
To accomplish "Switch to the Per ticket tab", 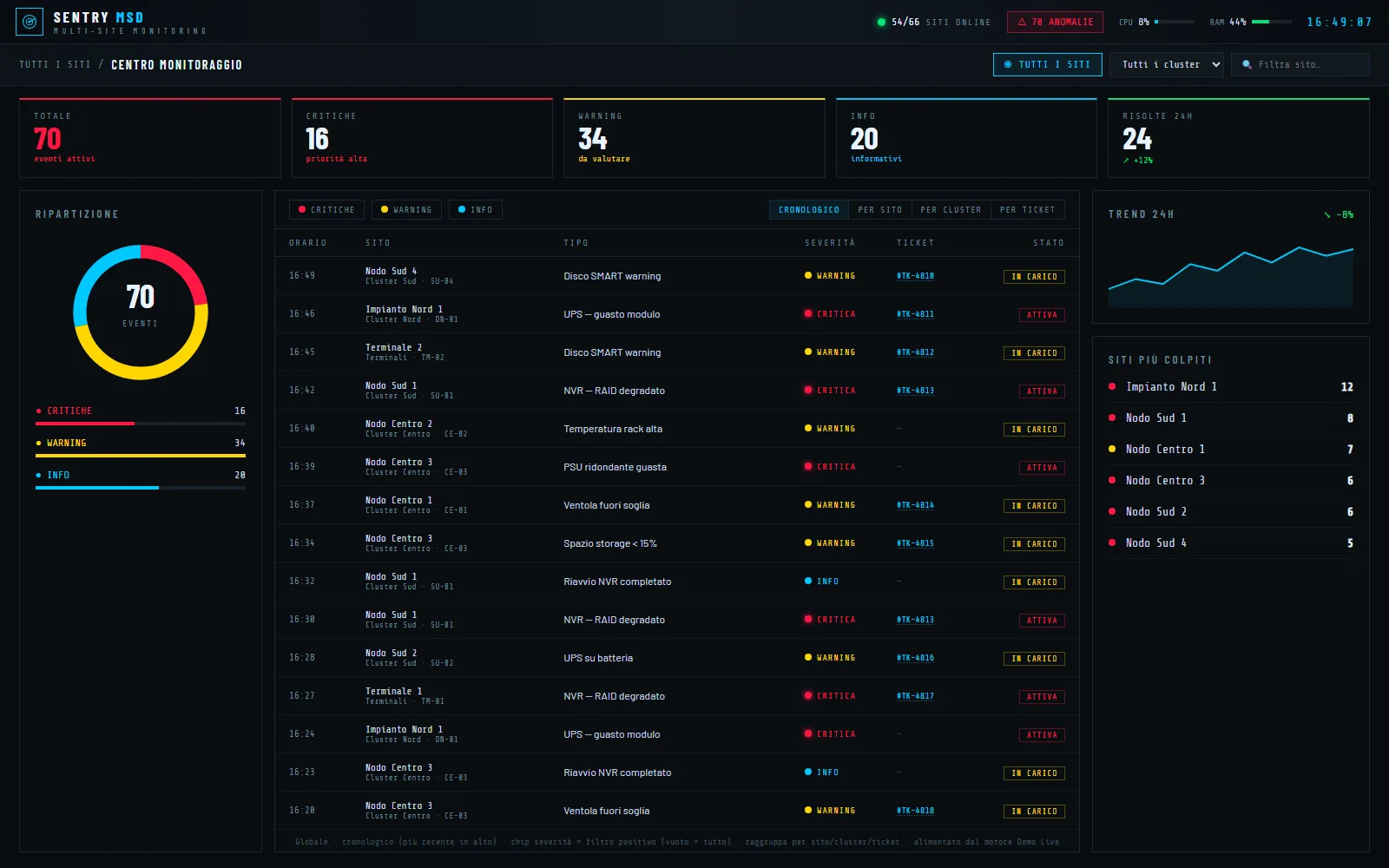I will click(1027, 209).
